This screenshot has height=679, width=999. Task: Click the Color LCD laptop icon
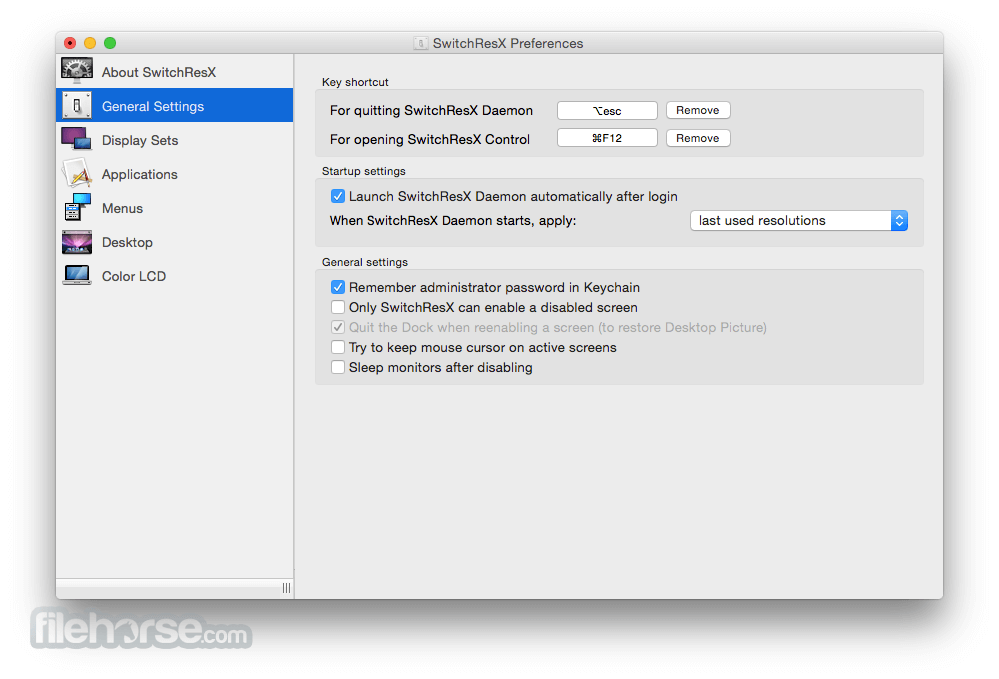[x=76, y=275]
